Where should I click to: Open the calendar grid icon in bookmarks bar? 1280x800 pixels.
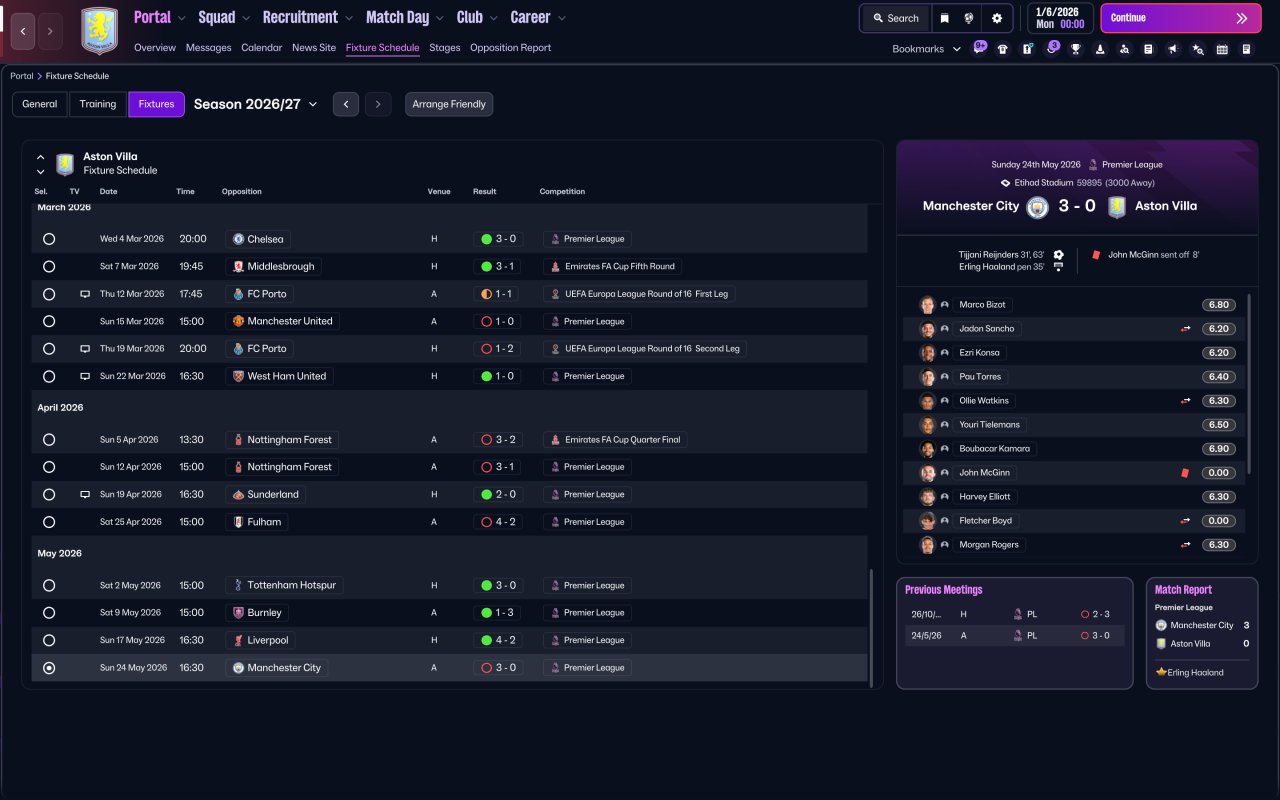pyautogui.click(x=1222, y=49)
